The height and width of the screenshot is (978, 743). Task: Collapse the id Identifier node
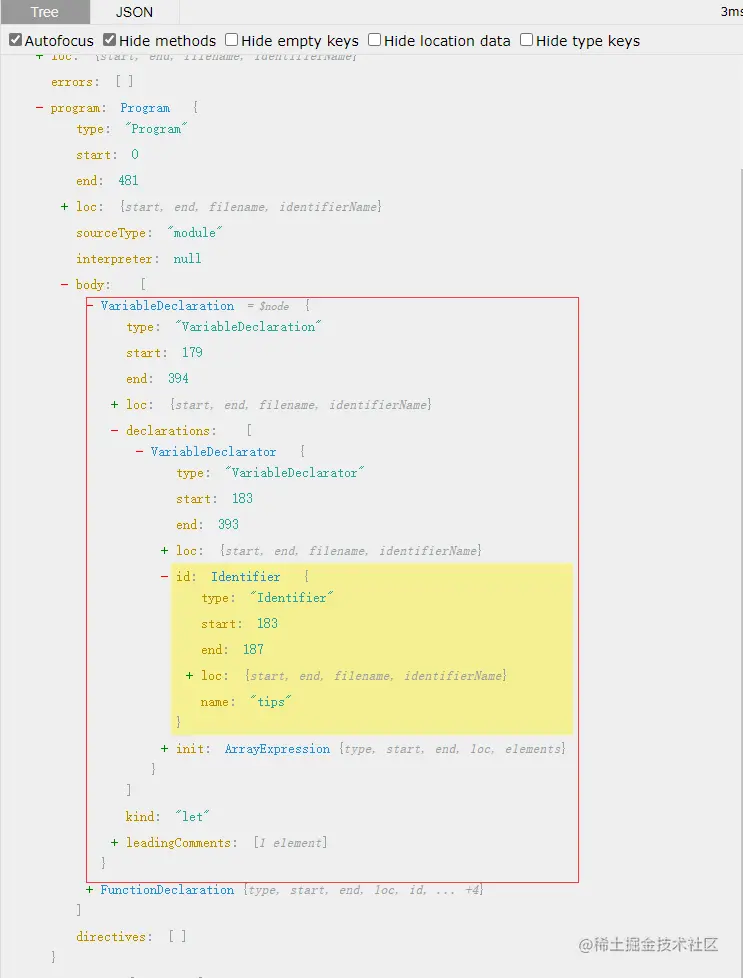pos(164,576)
